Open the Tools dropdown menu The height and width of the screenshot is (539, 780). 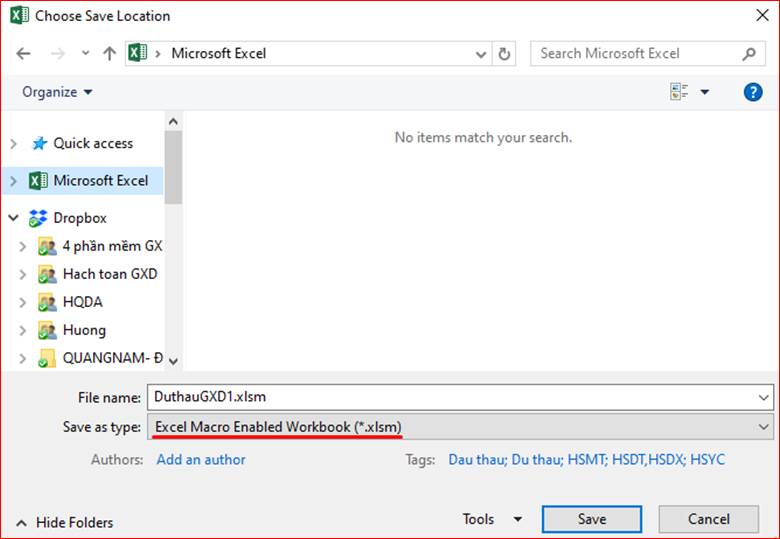tap(492, 519)
